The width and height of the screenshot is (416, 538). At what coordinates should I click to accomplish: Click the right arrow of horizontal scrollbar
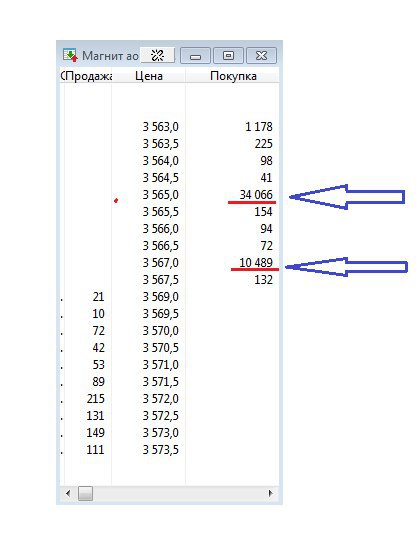(270, 493)
